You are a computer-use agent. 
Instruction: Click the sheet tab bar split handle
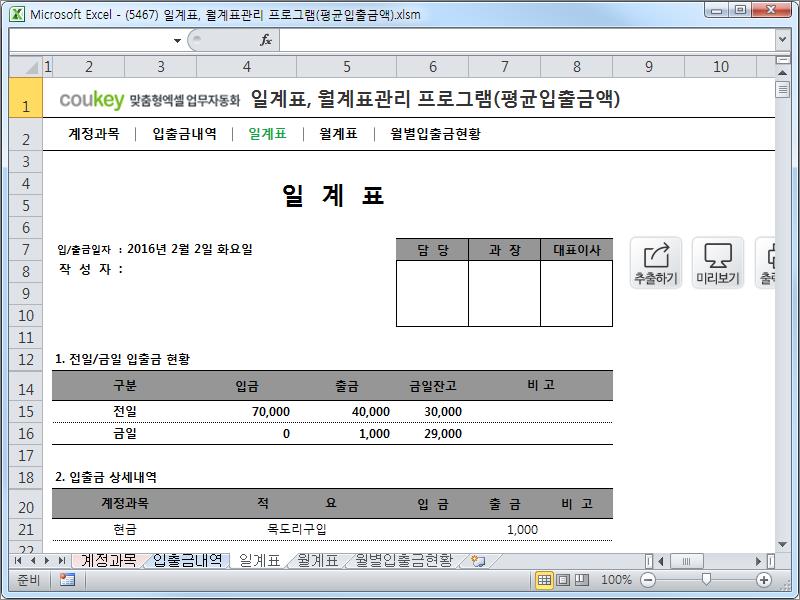(x=649, y=561)
